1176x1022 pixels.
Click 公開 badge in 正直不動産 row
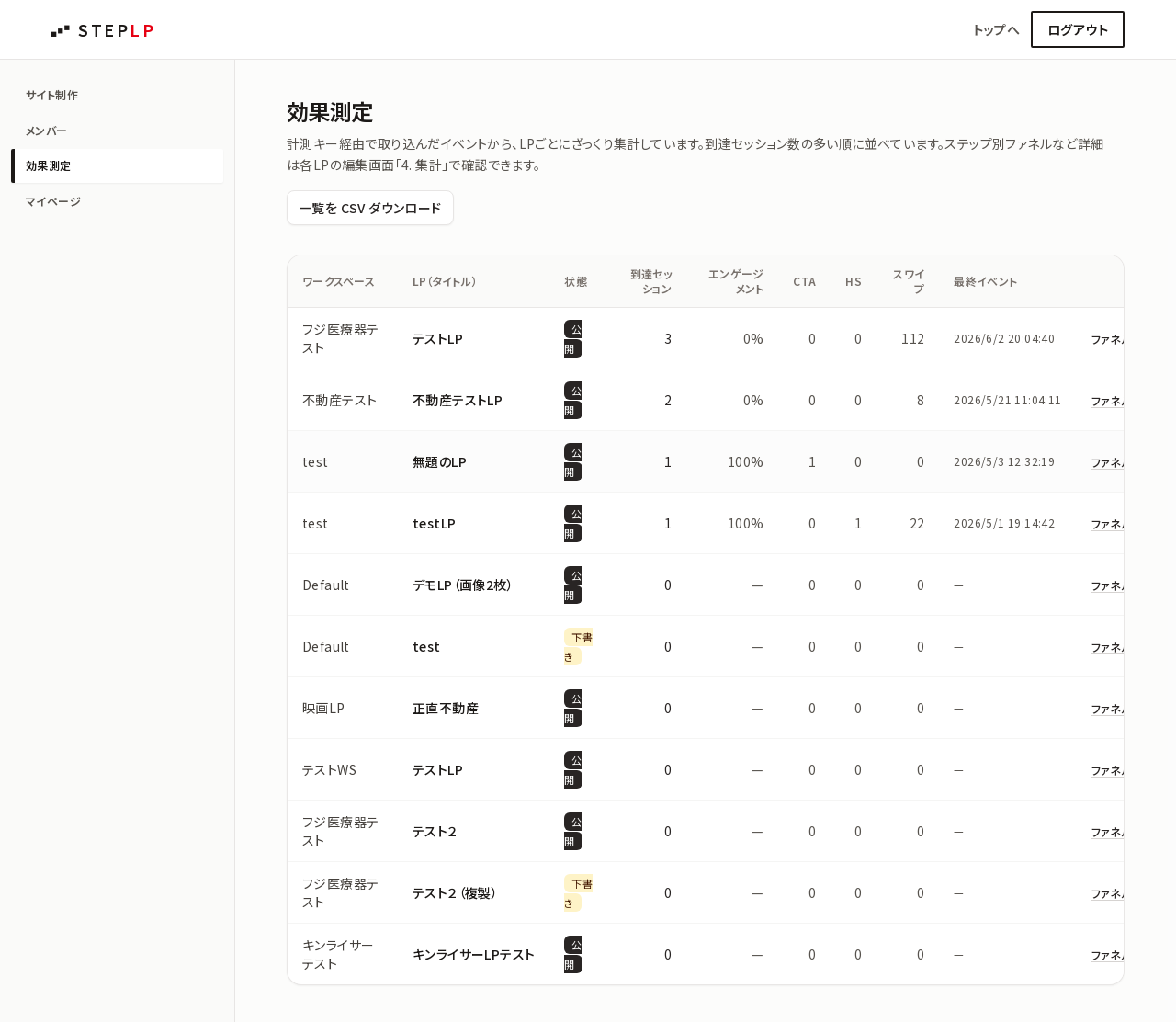(x=573, y=708)
